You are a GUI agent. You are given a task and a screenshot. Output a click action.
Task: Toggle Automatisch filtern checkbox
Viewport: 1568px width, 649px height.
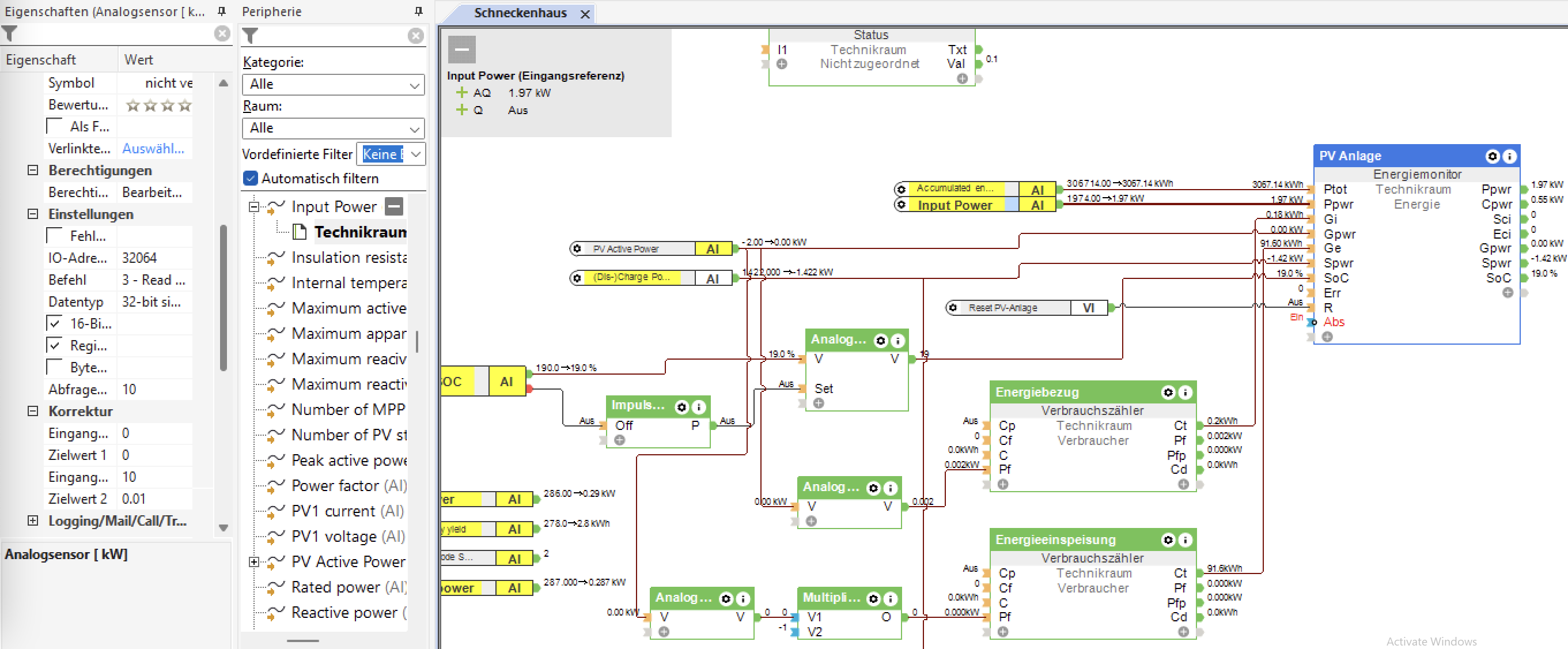(250, 178)
